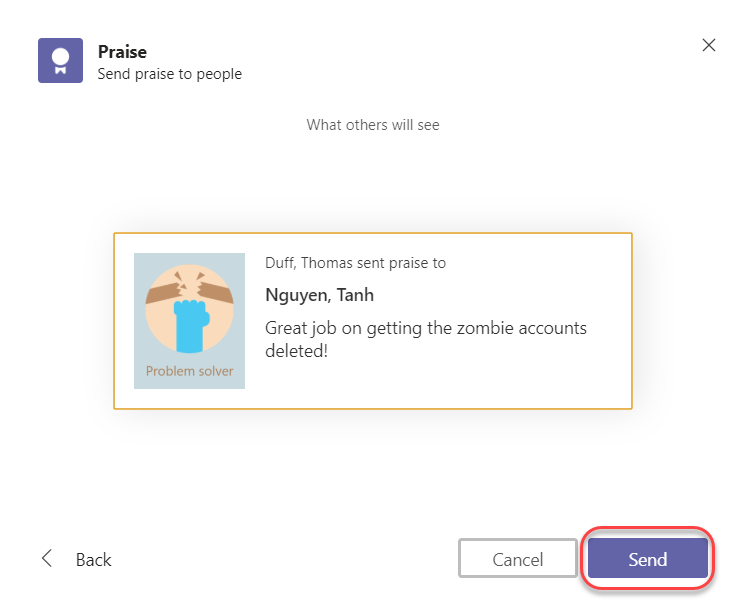Image resolution: width=746 pixels, height=614 pixels.
Task: Click the Problem solver badge image
Action: [x=189, y=320]
